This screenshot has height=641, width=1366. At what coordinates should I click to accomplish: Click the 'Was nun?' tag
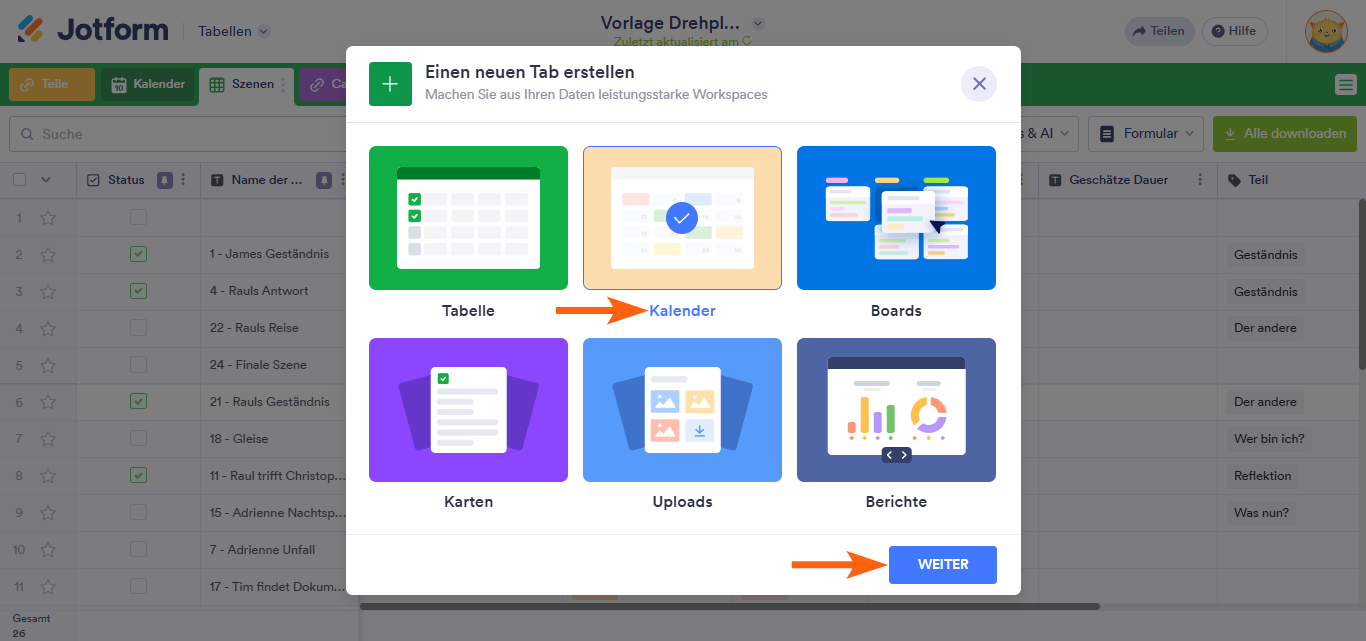point(1262,513)
